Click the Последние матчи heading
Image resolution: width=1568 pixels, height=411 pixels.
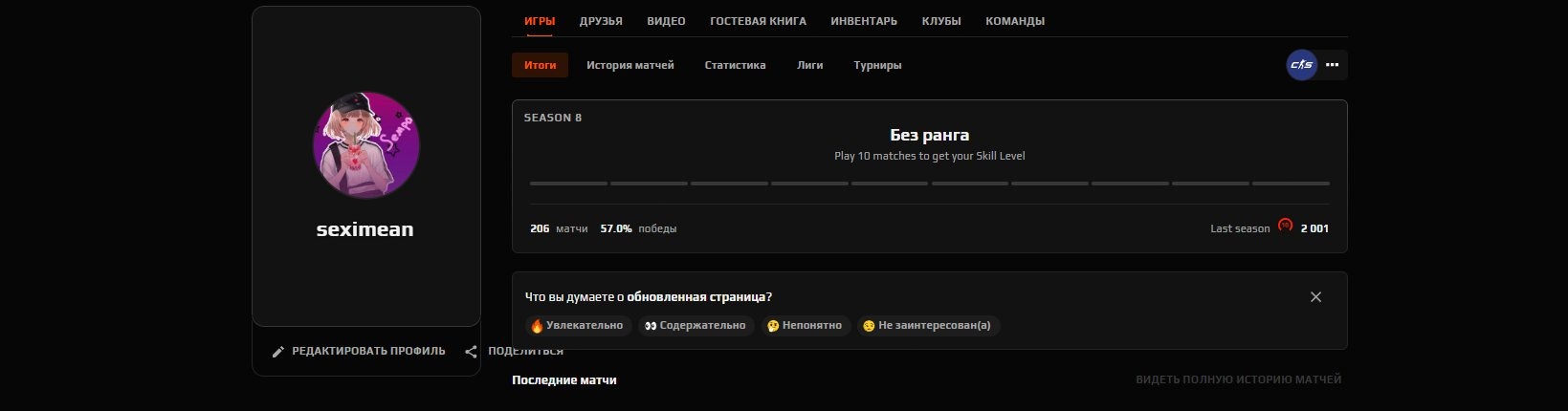(564, 379)
